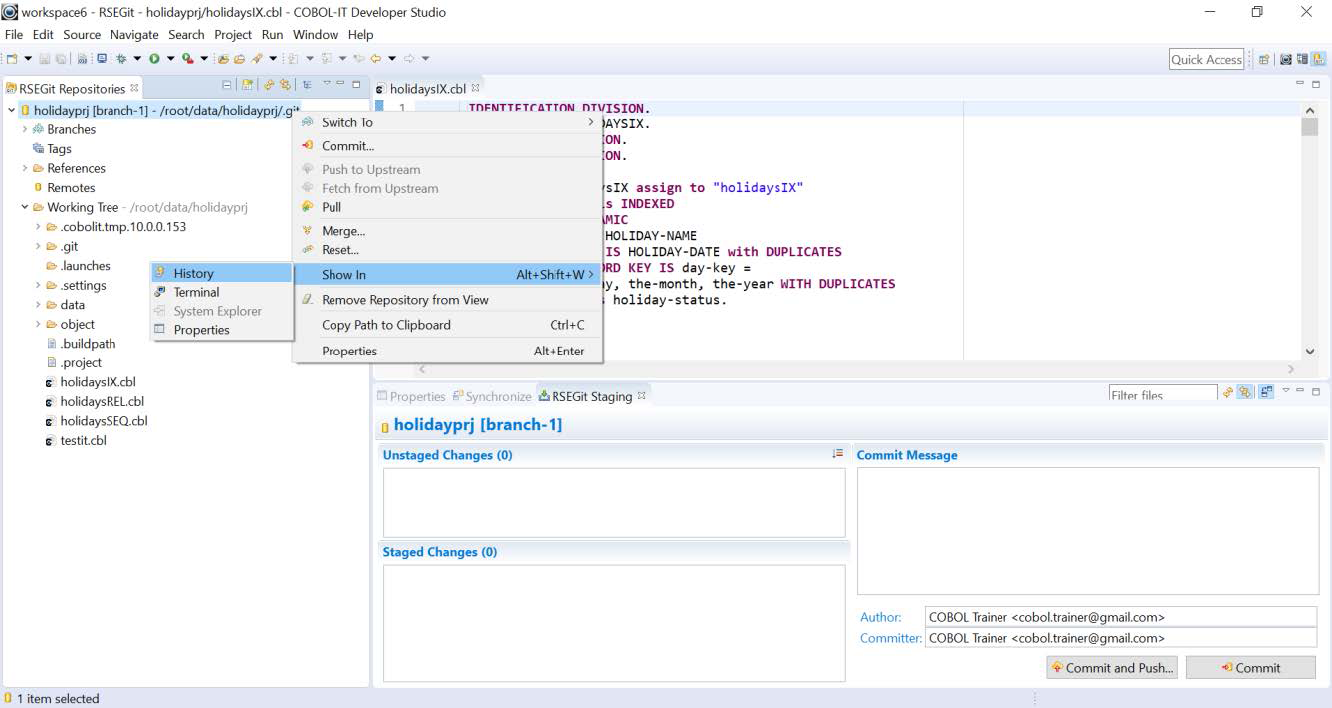The height and width of the screenshot is (708, 1332).
Task: Switch to the Synchronize tab
Action: coord(497,396)
